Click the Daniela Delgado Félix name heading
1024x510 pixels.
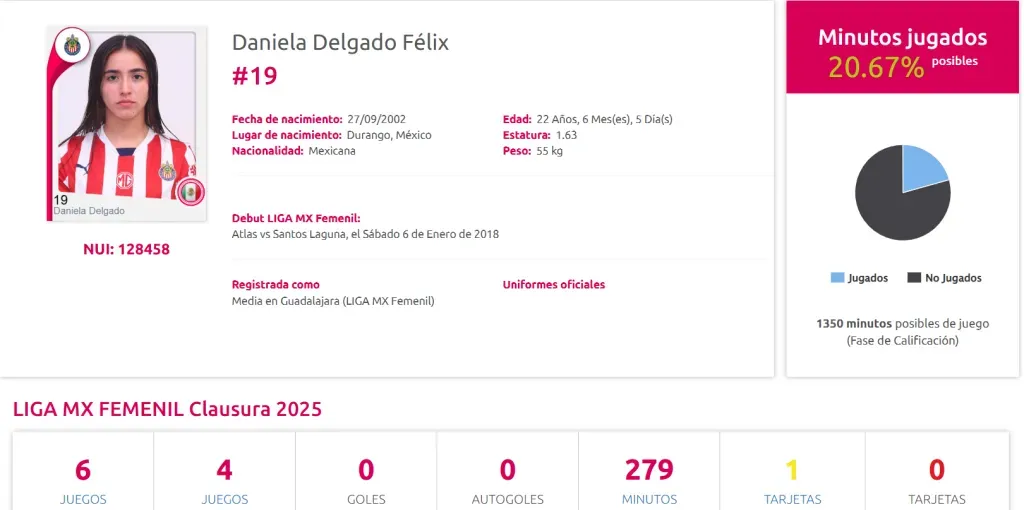coord(340,42)
